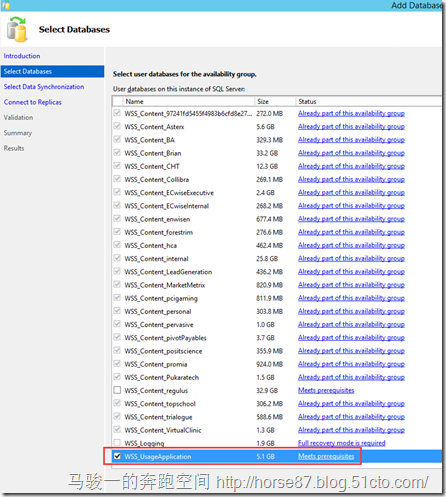Image resolution: width=446 pixels, height=497 pixels.
Task: Select the WSS_Content_forestrim row name
Action: 159,232
